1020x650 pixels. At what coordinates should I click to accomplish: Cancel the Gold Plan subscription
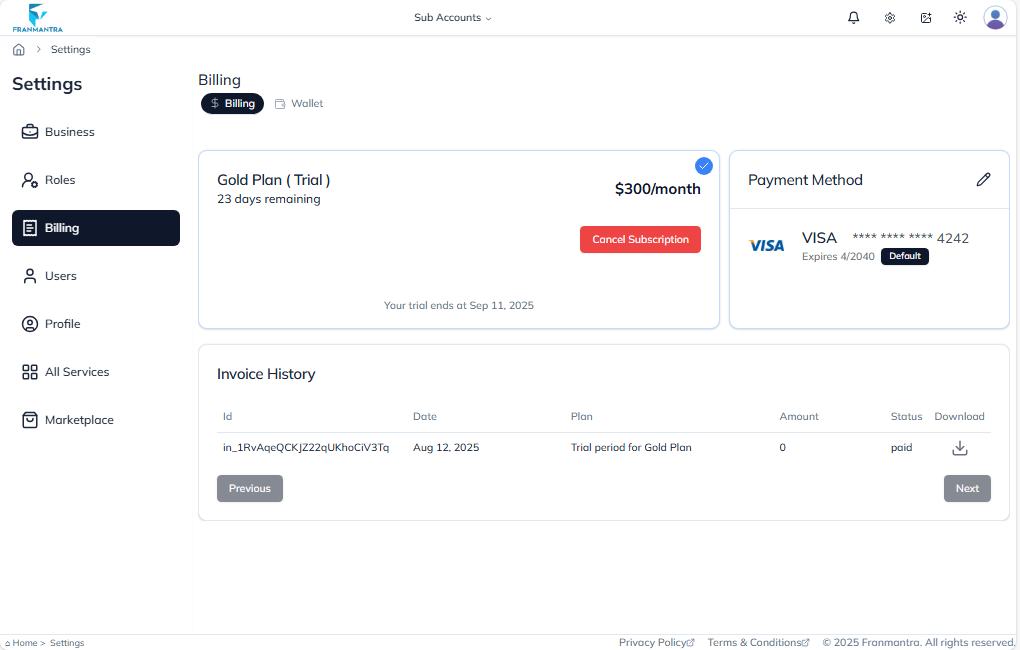pyautogui.click(x=640, y=239)
